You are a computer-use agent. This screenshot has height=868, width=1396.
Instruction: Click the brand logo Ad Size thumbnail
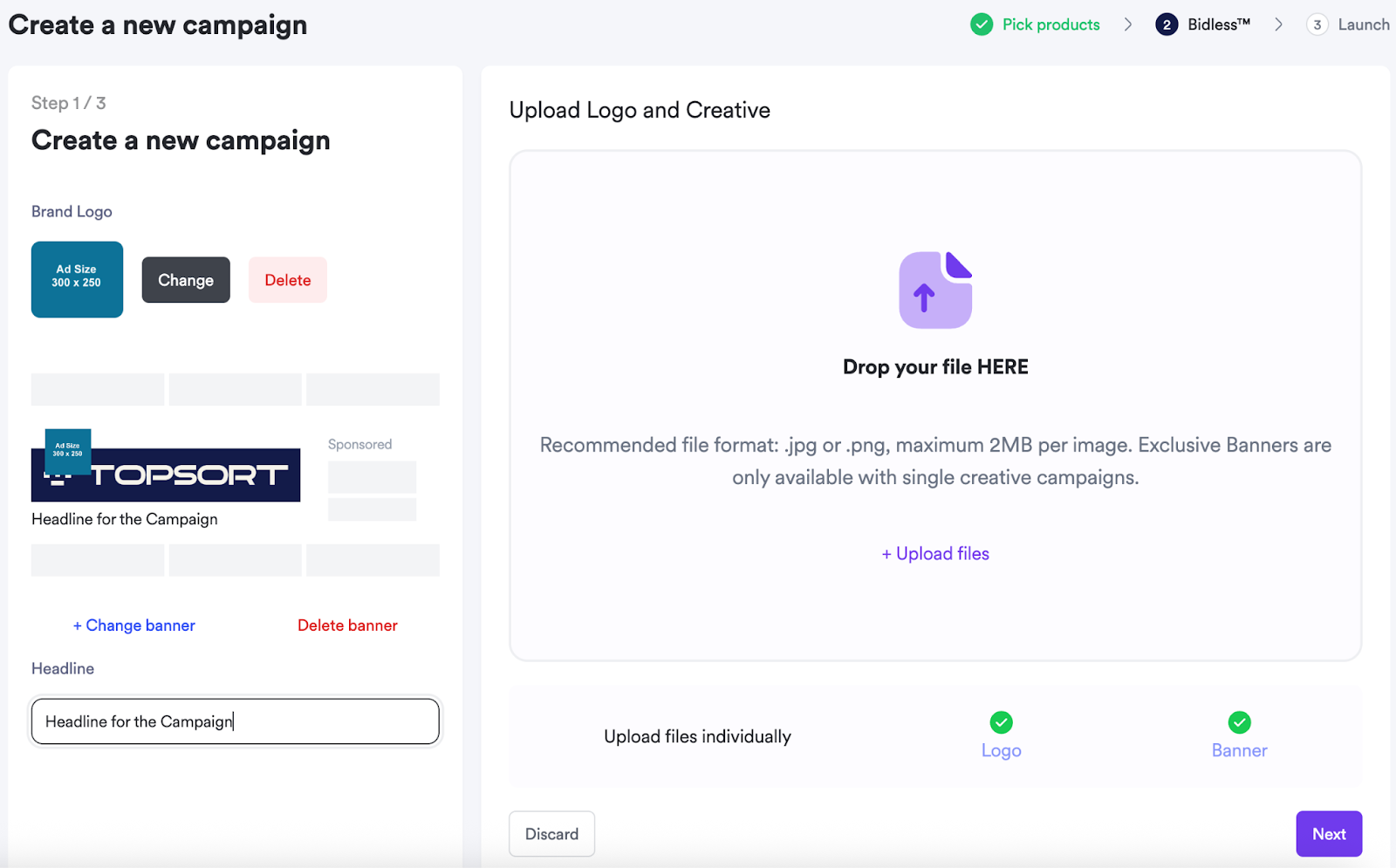point(77,279)
